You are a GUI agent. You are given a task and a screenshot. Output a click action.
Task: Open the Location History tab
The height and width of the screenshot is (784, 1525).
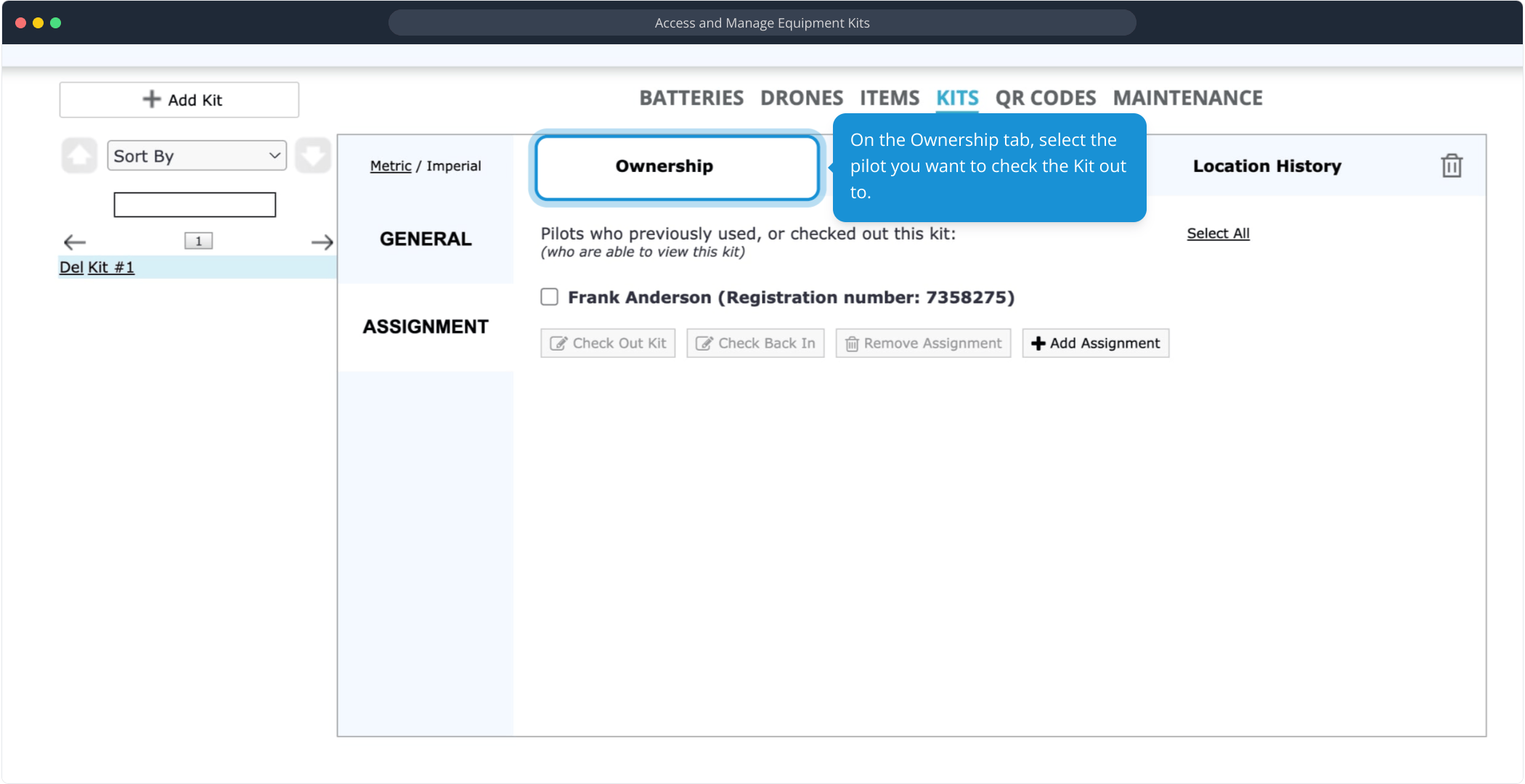click(1266, 166)
